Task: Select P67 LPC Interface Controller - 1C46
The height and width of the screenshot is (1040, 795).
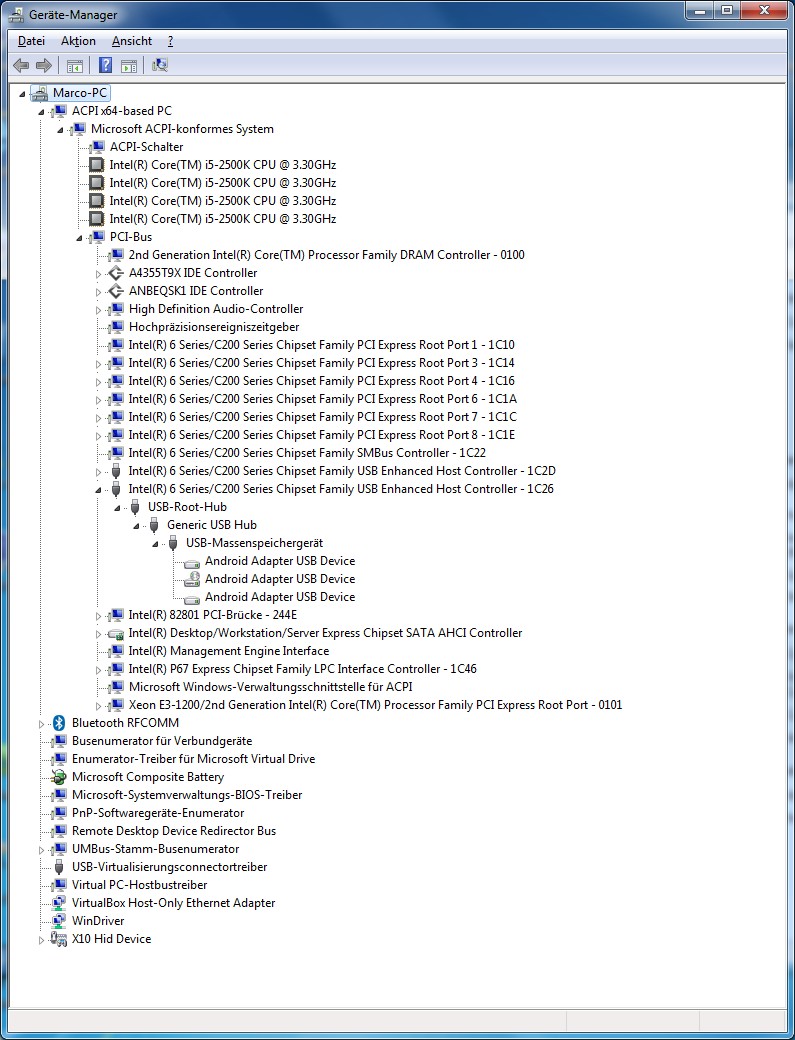Action: pyautogui.click(x=302, y=669)
